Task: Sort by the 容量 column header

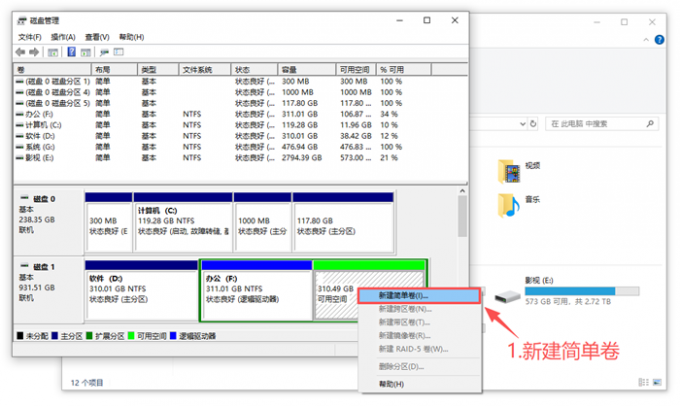Action: point(307,69)
